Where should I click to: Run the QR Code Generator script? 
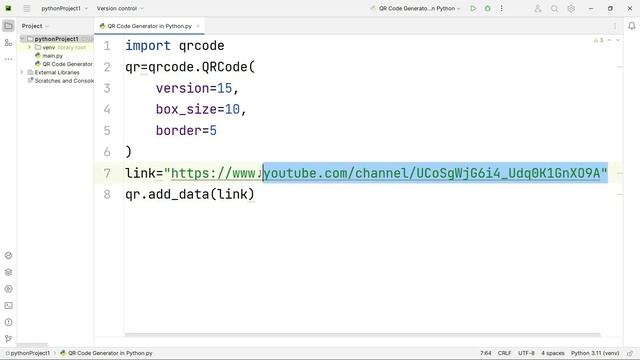[x=473, y=8]
